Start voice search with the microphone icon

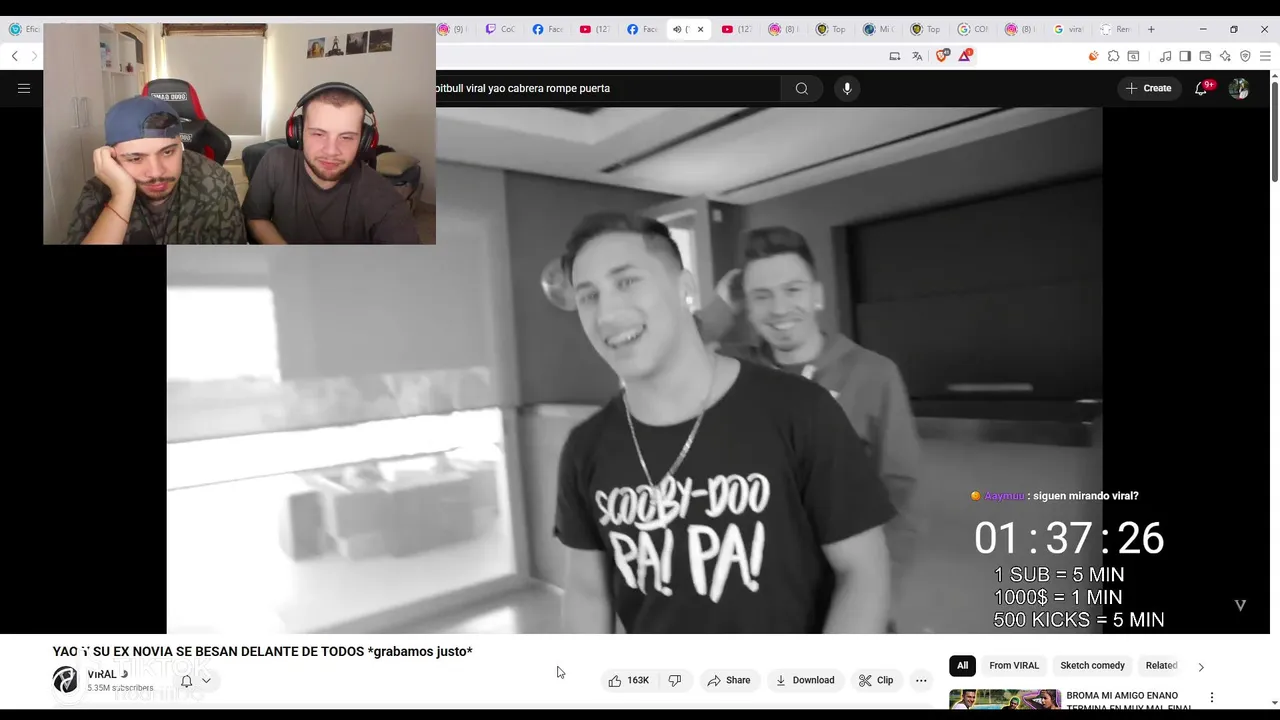847,88
